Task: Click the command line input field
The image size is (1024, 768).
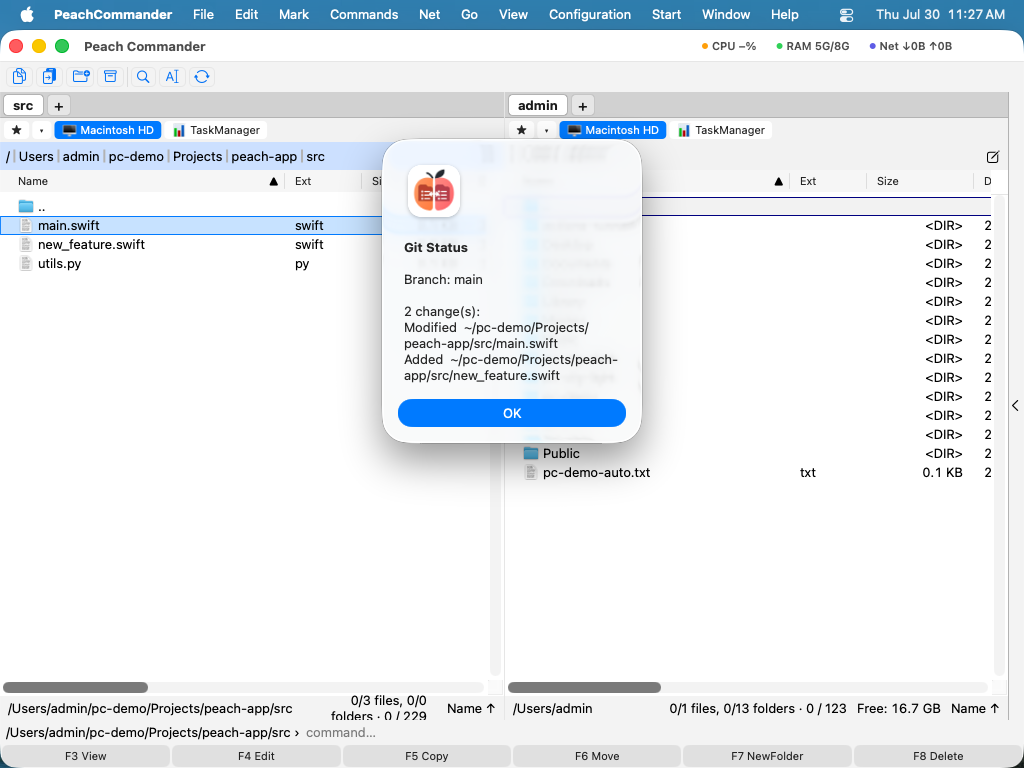Action: pyautogui.click(x=660, y=733)
